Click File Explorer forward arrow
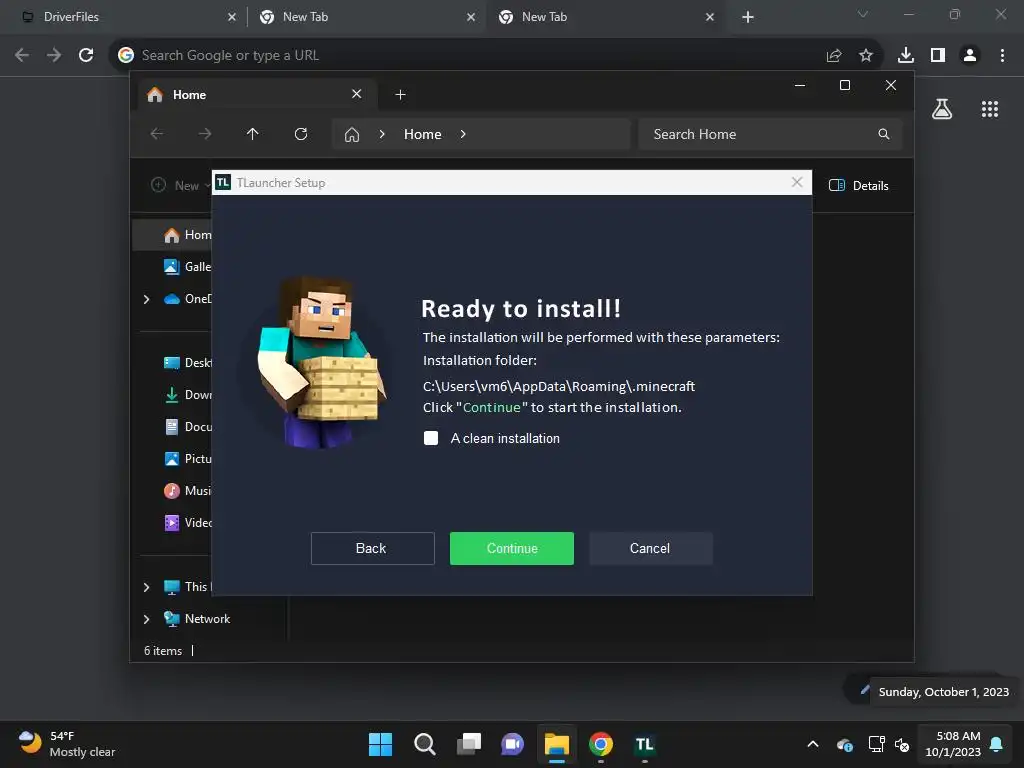The image size is (1024, 768). (x=205, y=134)
